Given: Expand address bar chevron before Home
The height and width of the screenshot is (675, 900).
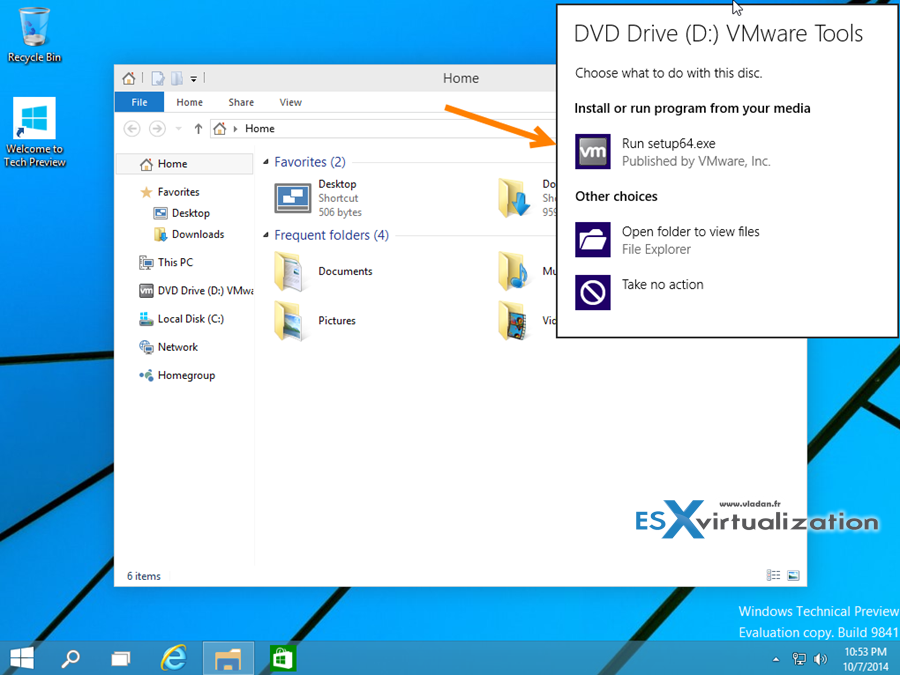Looking at the screenshot, I should [x=235, y=129].
